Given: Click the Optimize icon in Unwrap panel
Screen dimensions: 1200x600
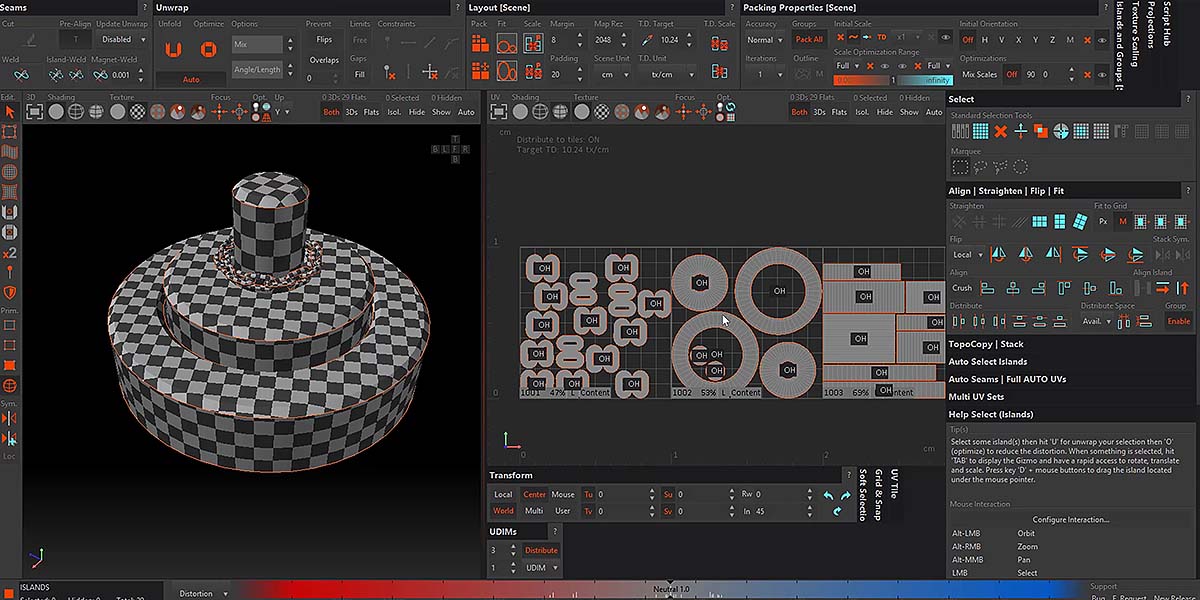Looking at the screenshot, I should [x=208, y=49].
